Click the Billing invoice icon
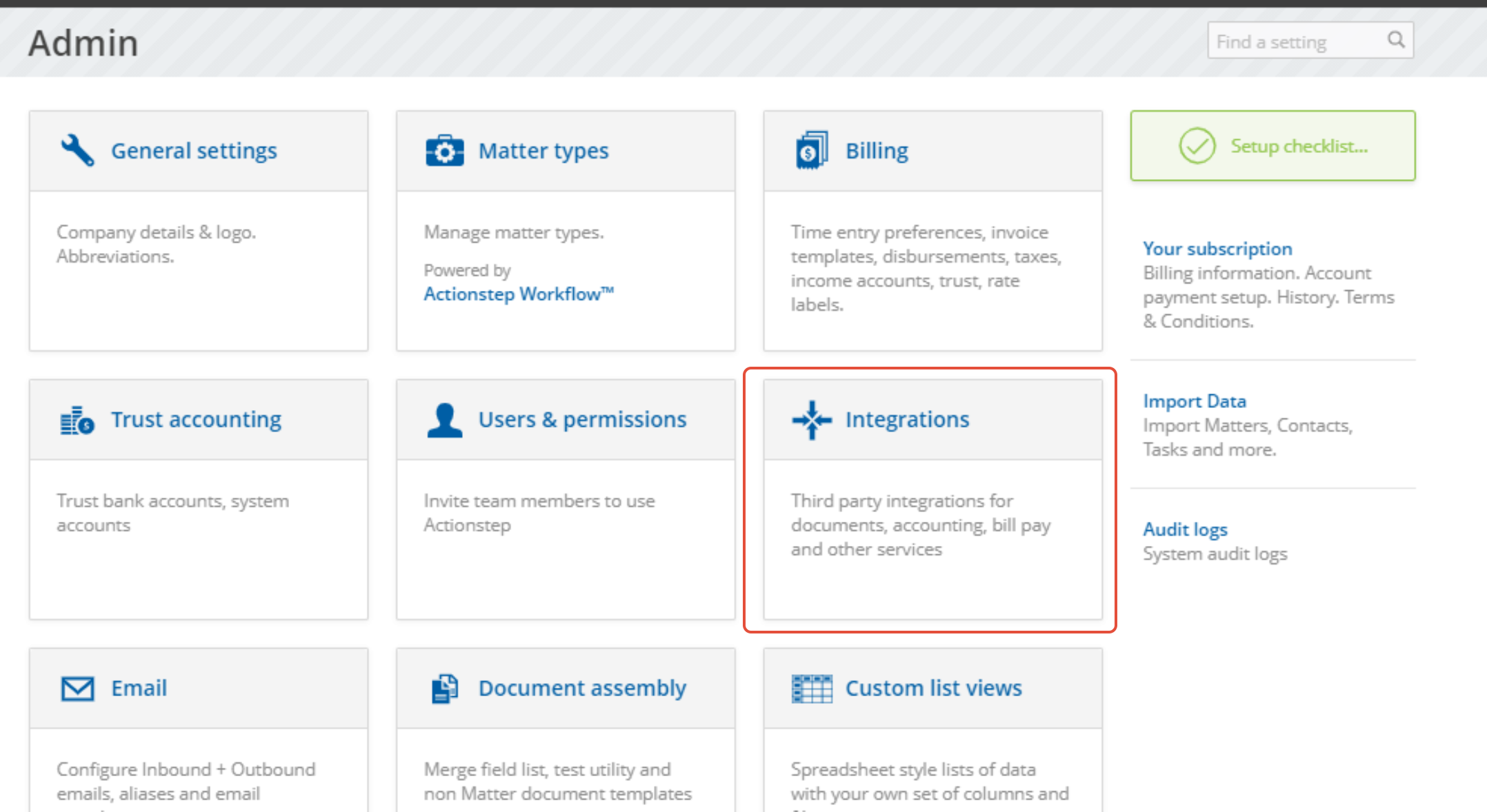 pos(812,150)
